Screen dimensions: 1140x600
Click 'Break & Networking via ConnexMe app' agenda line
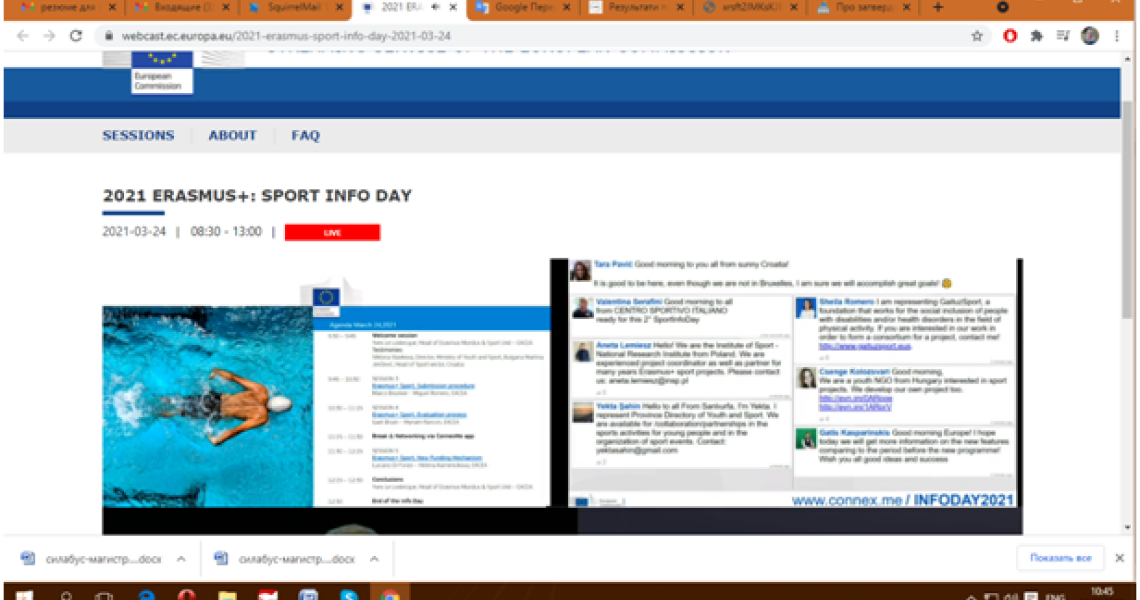[422, 436]
